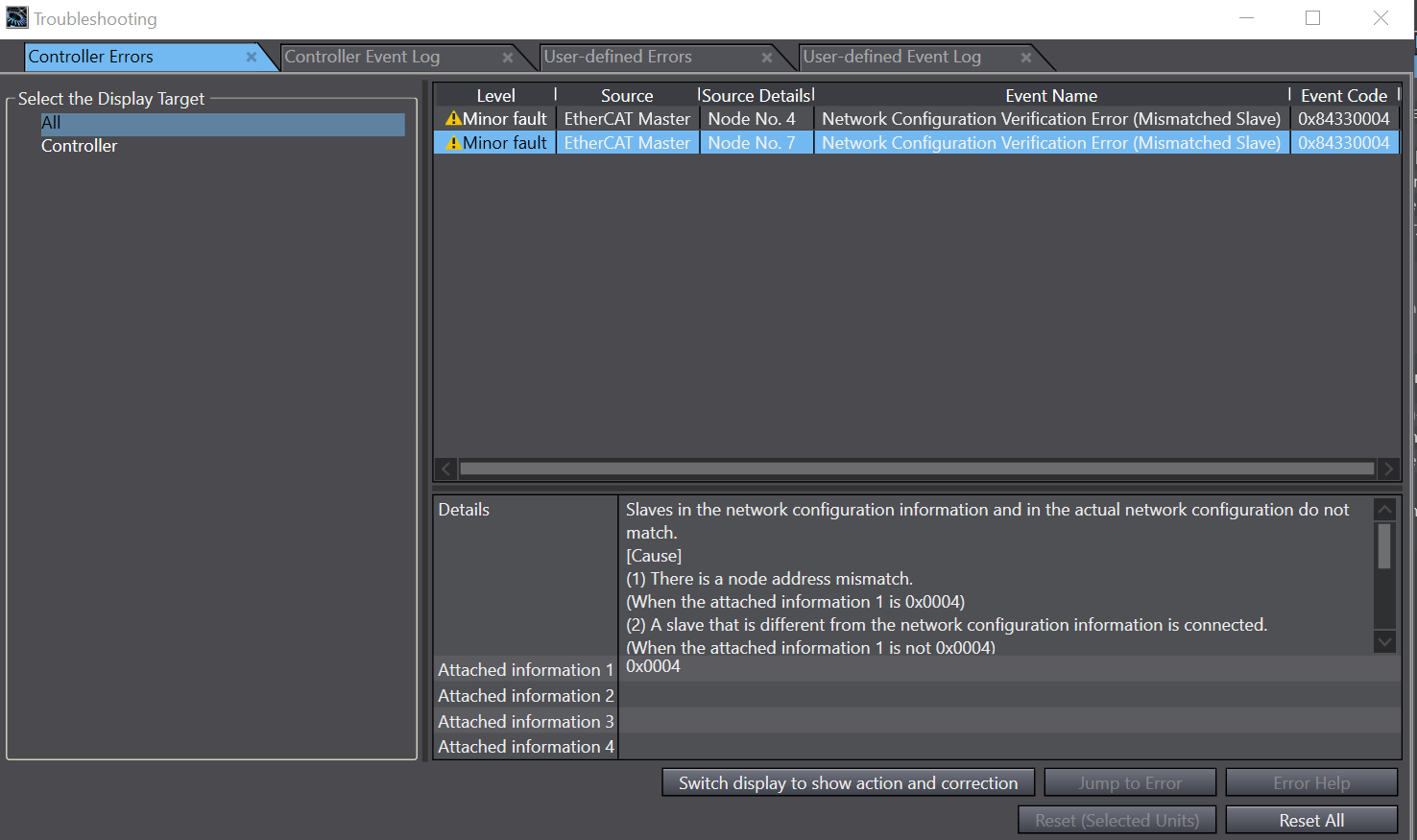Click the warning icon on Node No. 4 row
Image resolution: width=1417 pixels, height=840 pixels.
pyautogui.click(x=452, y=118)
